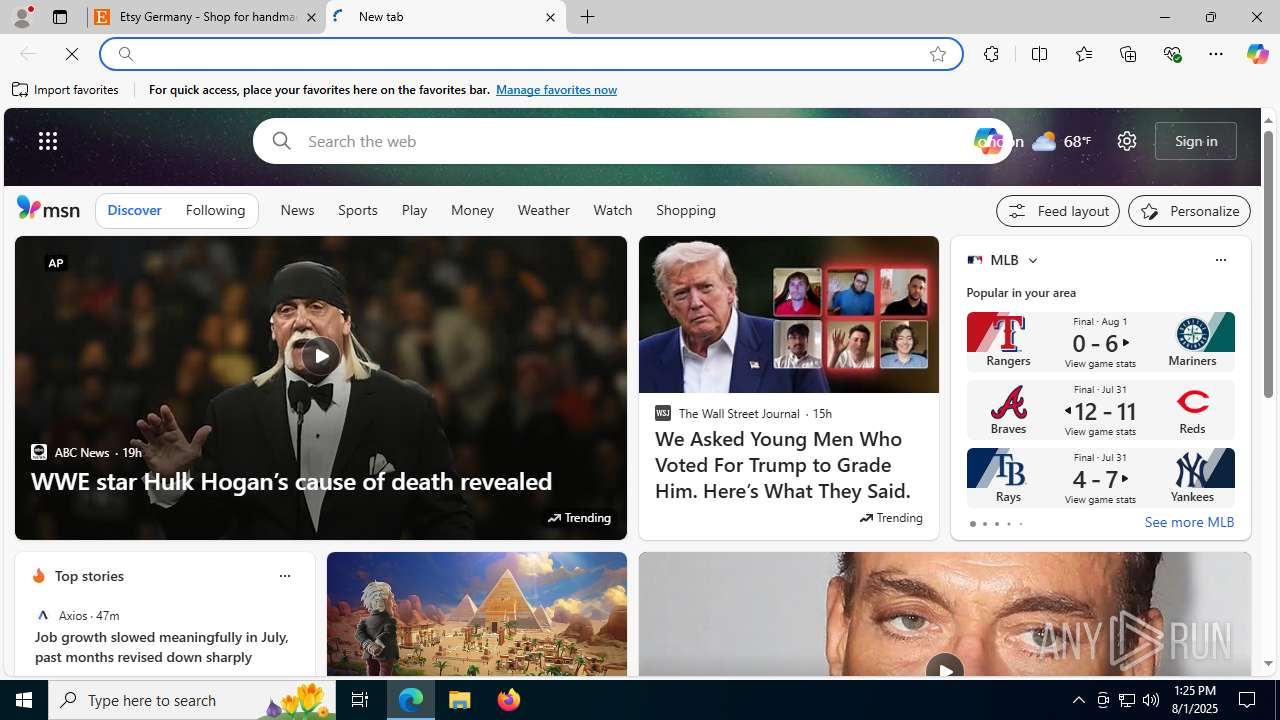1280x720 pixels.
Task: Open Browser essentials icon
Action: click(x=1172, y=54)
